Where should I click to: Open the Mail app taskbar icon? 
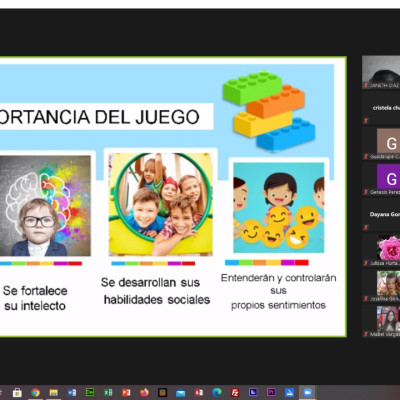point(180,393)
